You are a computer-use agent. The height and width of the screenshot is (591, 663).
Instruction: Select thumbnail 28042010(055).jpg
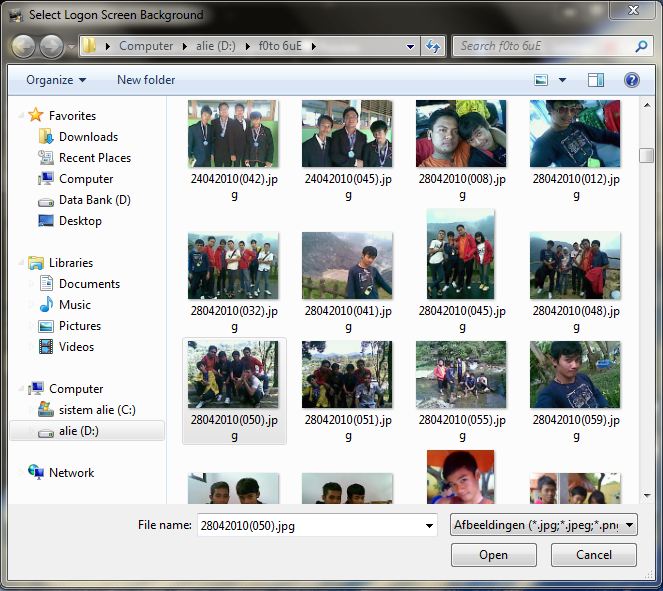coord(461,375)
